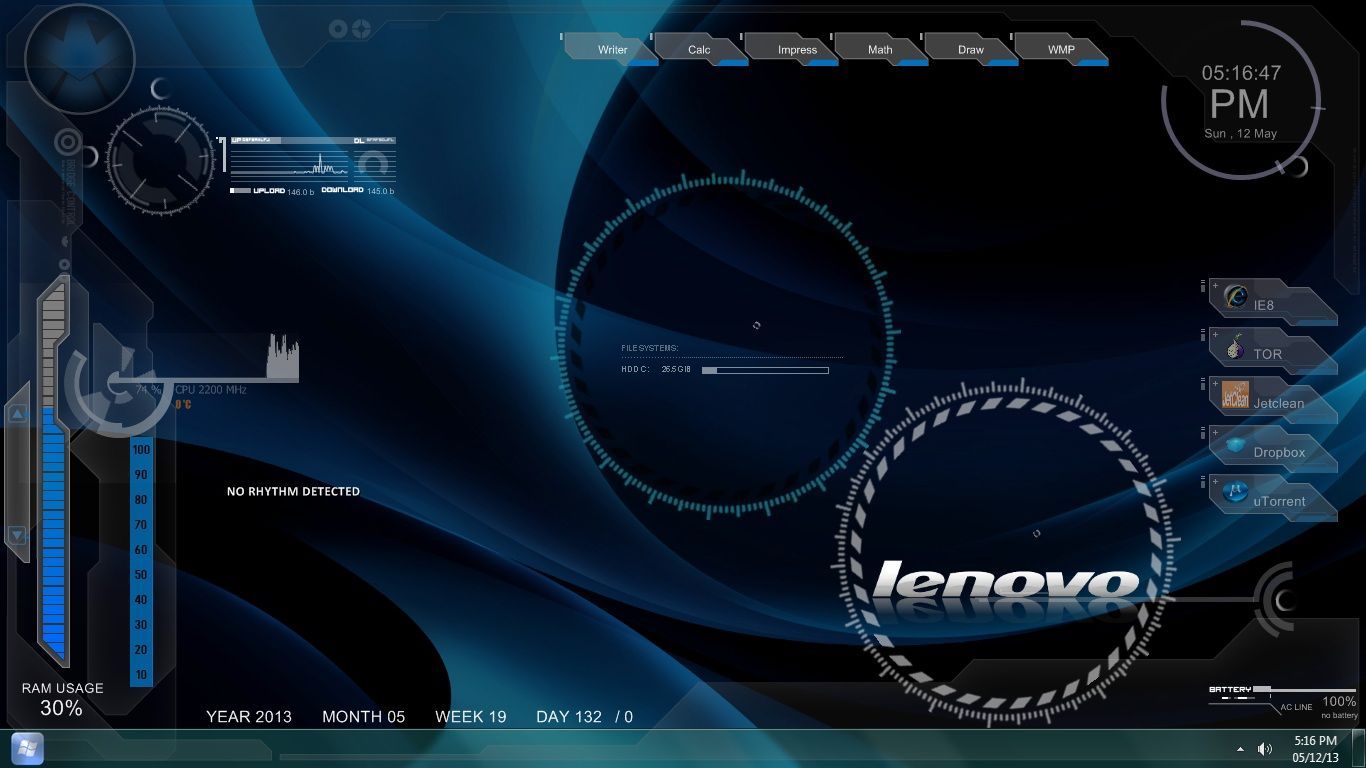Open Math from the top launcher bar
This screenshot has width=1366, height=768.
(878, 48)
